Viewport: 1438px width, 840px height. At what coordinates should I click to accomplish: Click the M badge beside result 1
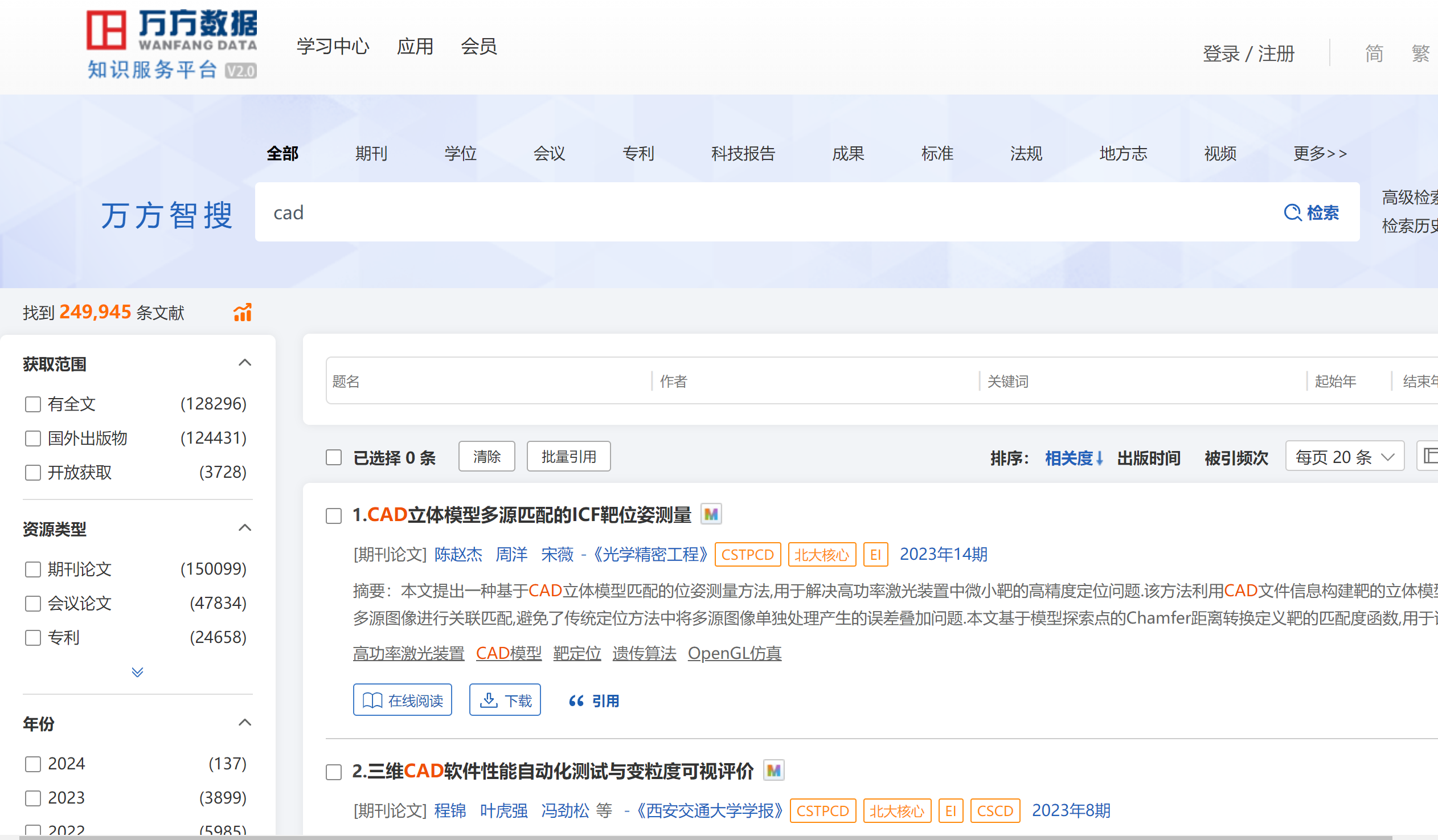[711, 514]
